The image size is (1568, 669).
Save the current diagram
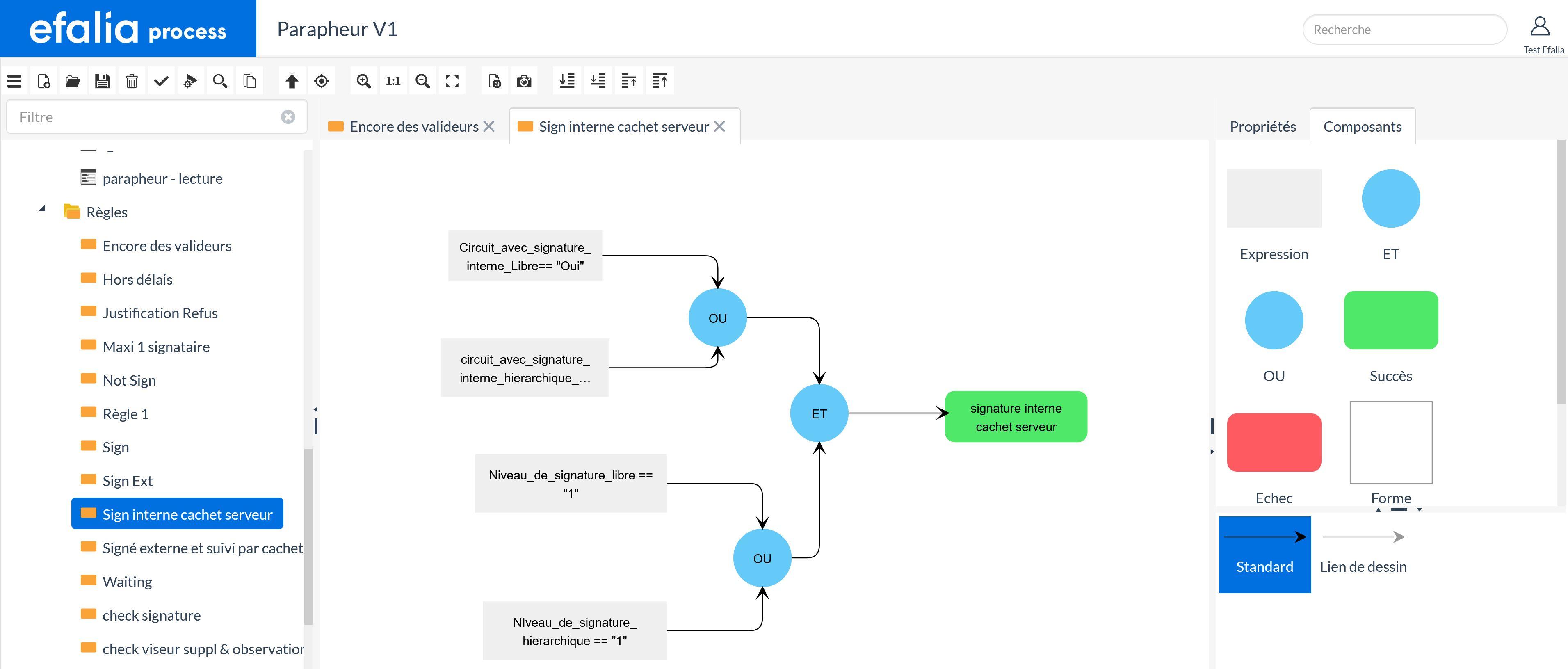click(102, 80)
